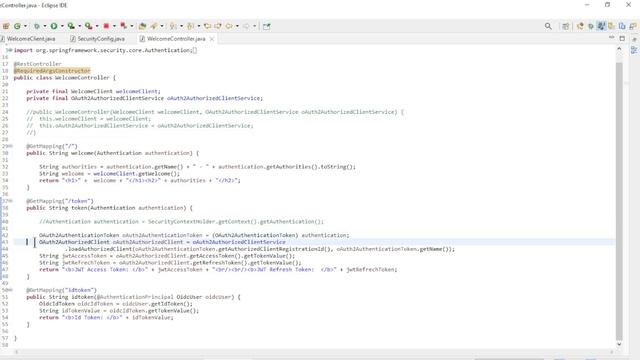
Task: Click the Next Annotation icon
Action: click(173, 26)
